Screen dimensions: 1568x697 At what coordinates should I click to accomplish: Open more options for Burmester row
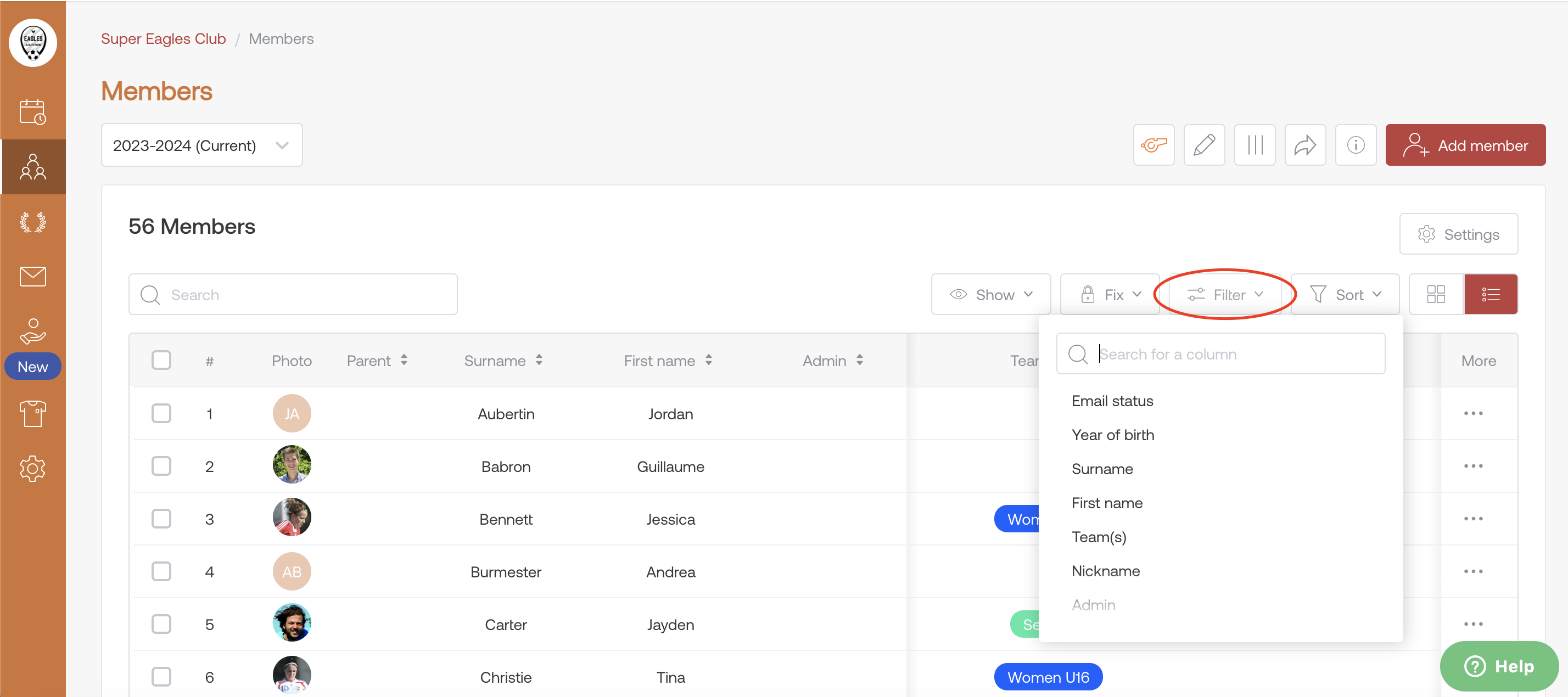pyautogui.click(x=1473, y=572)
